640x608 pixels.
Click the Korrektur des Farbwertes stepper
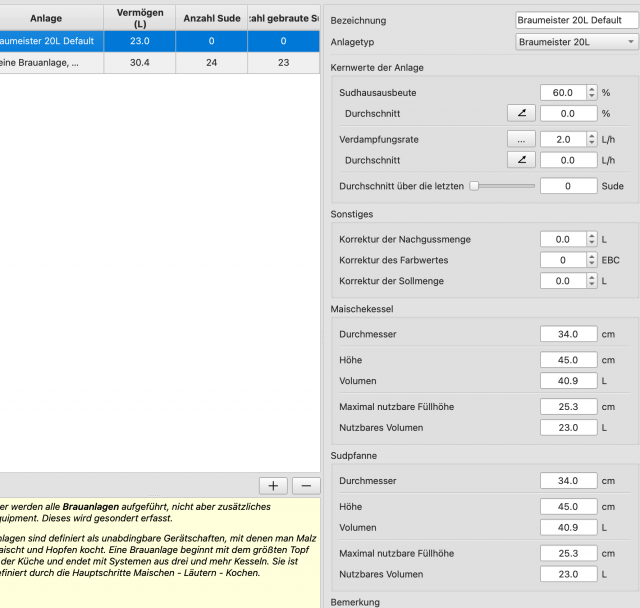(x=592, y=260)
